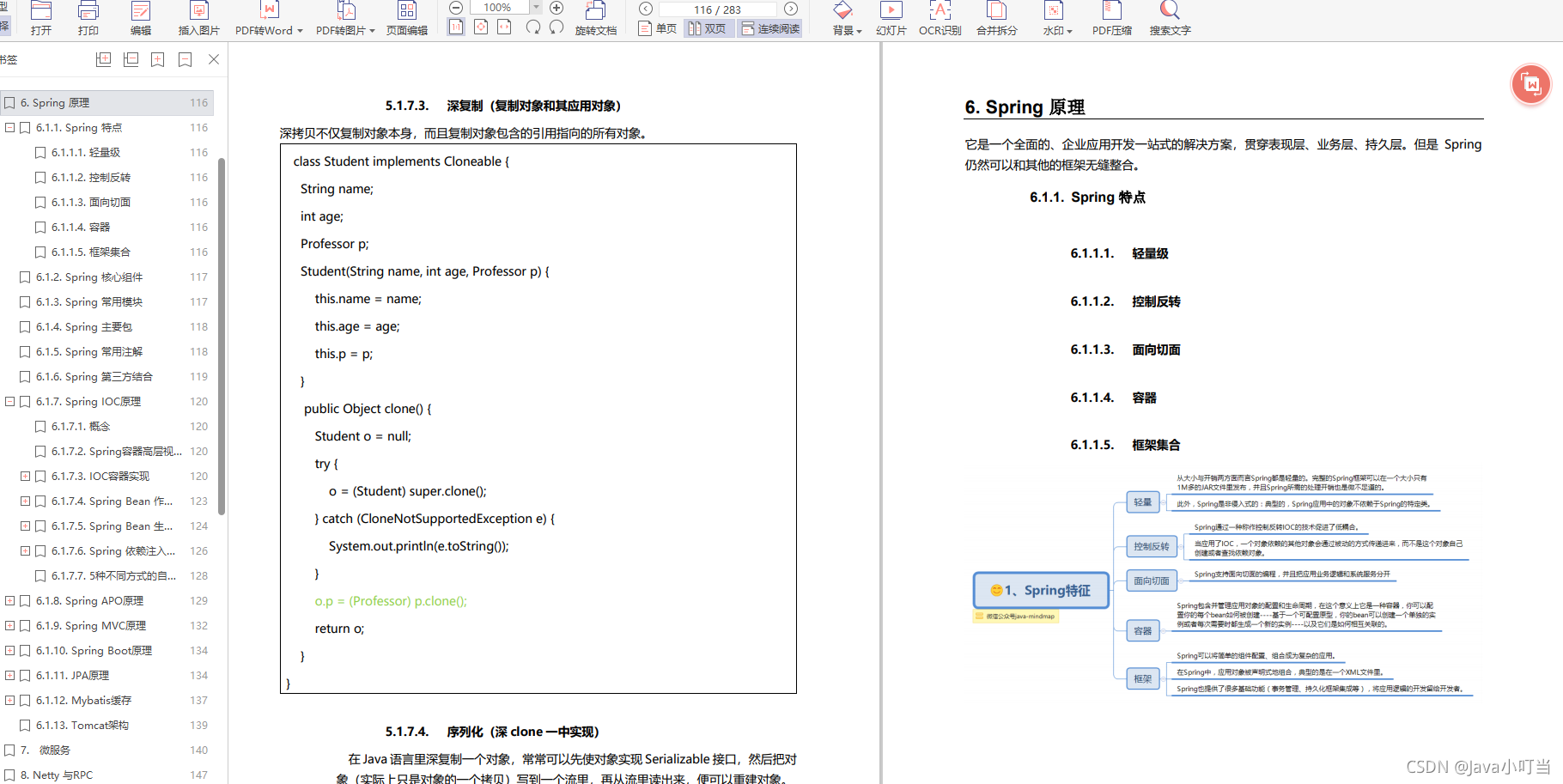Expand the 6.1.7.4. Spring Bean bookmark
Screen dimensions: 1563x784
(x=25, y=501)
